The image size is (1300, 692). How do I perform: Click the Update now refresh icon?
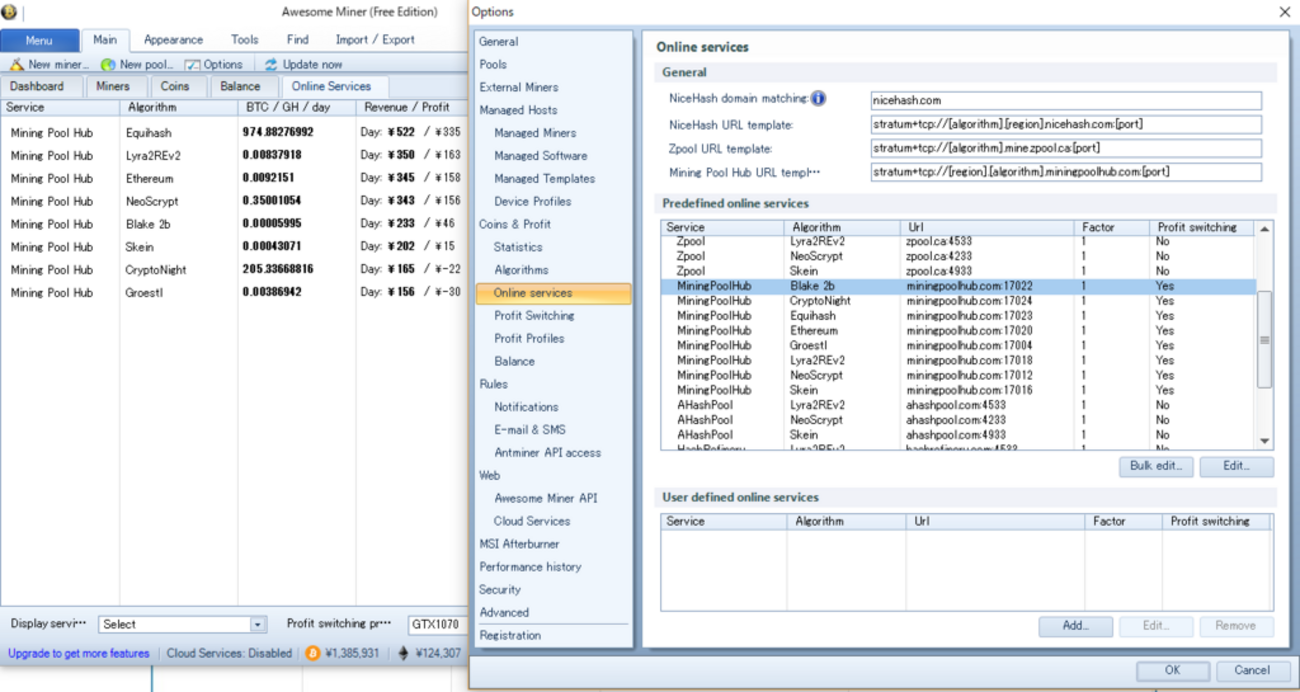[271, 64]
